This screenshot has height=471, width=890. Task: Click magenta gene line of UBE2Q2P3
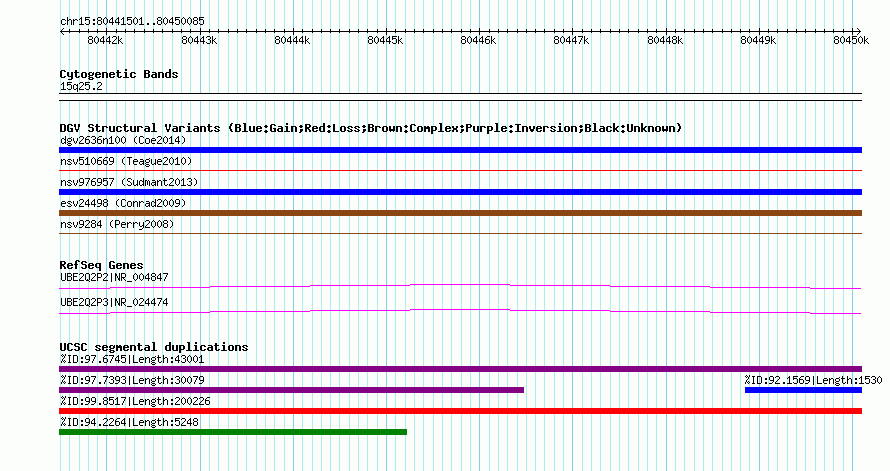(x=460, y=311)
